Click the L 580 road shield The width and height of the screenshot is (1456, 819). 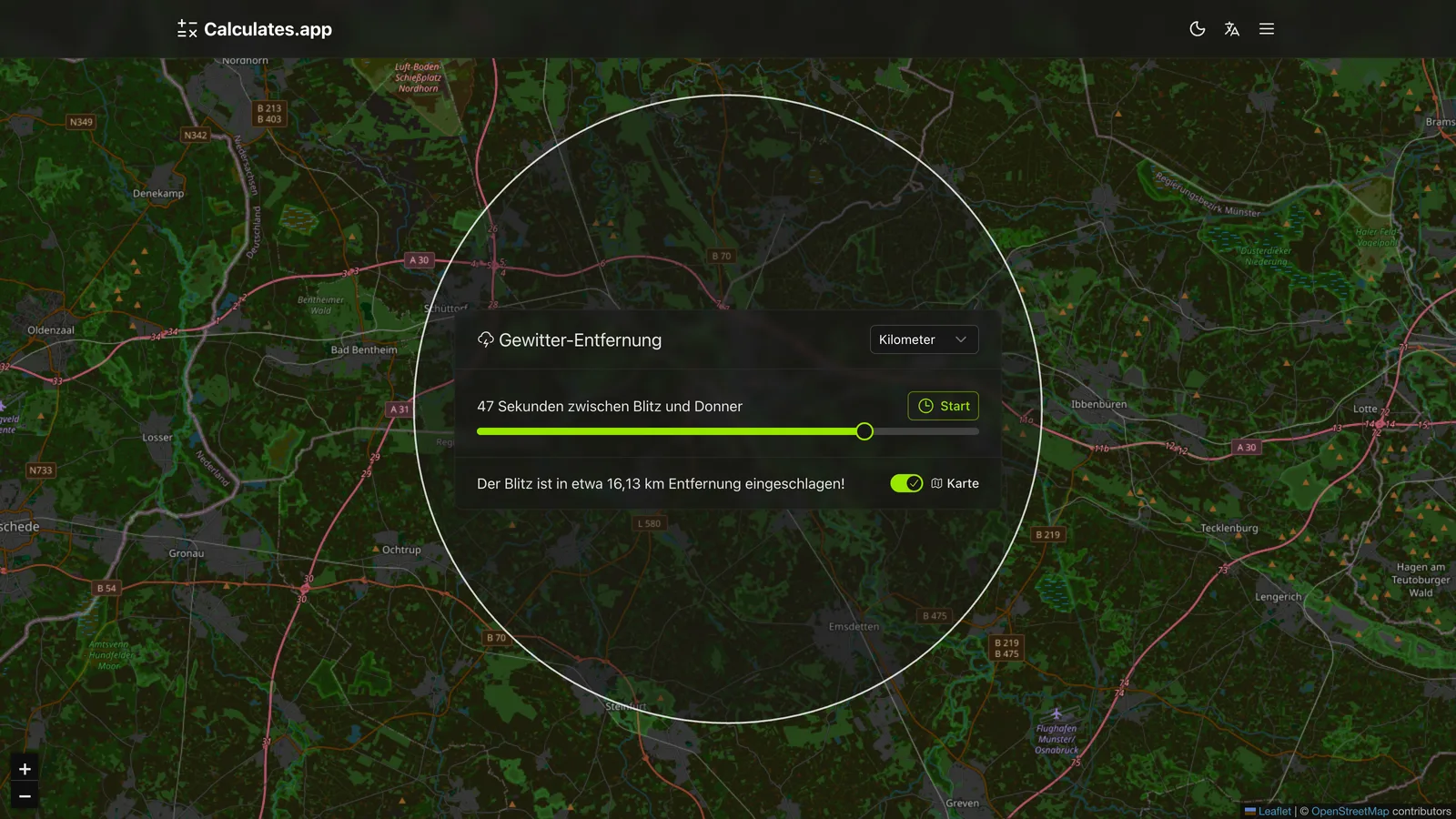click(649, 523)
